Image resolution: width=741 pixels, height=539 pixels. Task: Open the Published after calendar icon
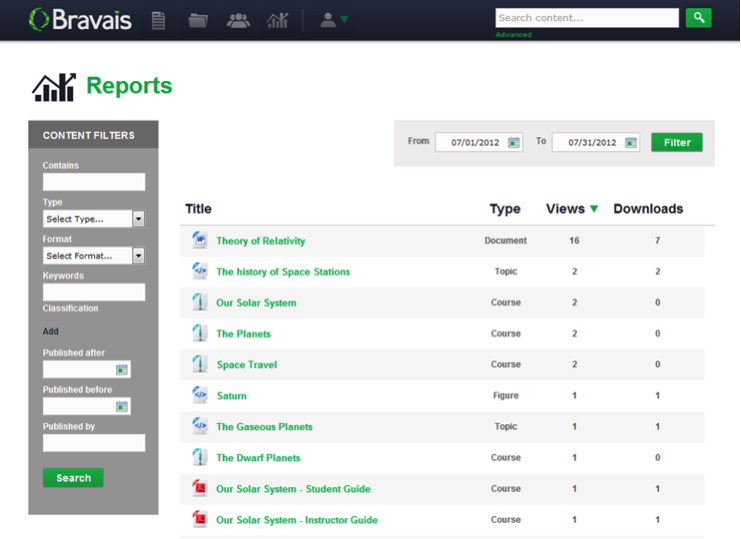122,370
